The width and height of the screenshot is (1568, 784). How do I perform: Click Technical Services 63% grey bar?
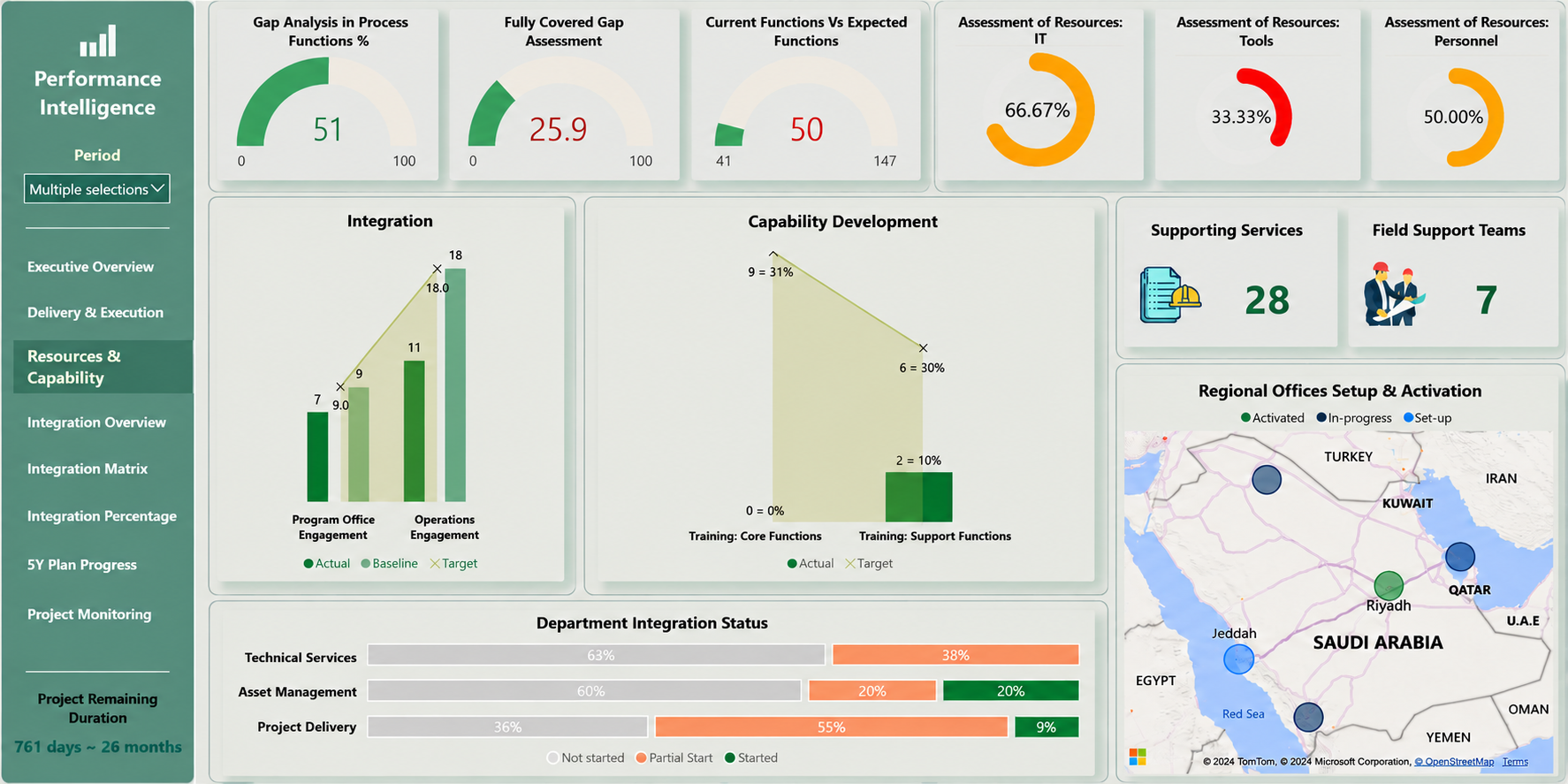tap(597, 655)
